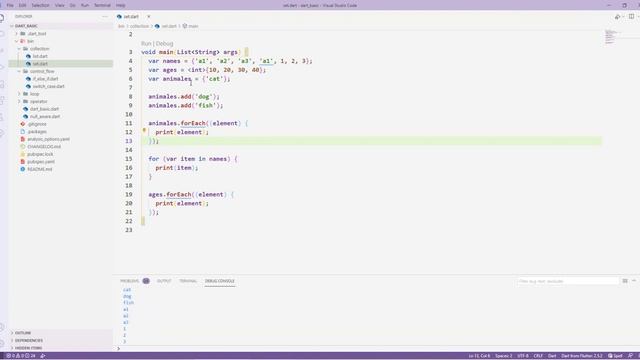Click the lightbulb on line 12
Screen dimensions: 640x360
(144, 131)
